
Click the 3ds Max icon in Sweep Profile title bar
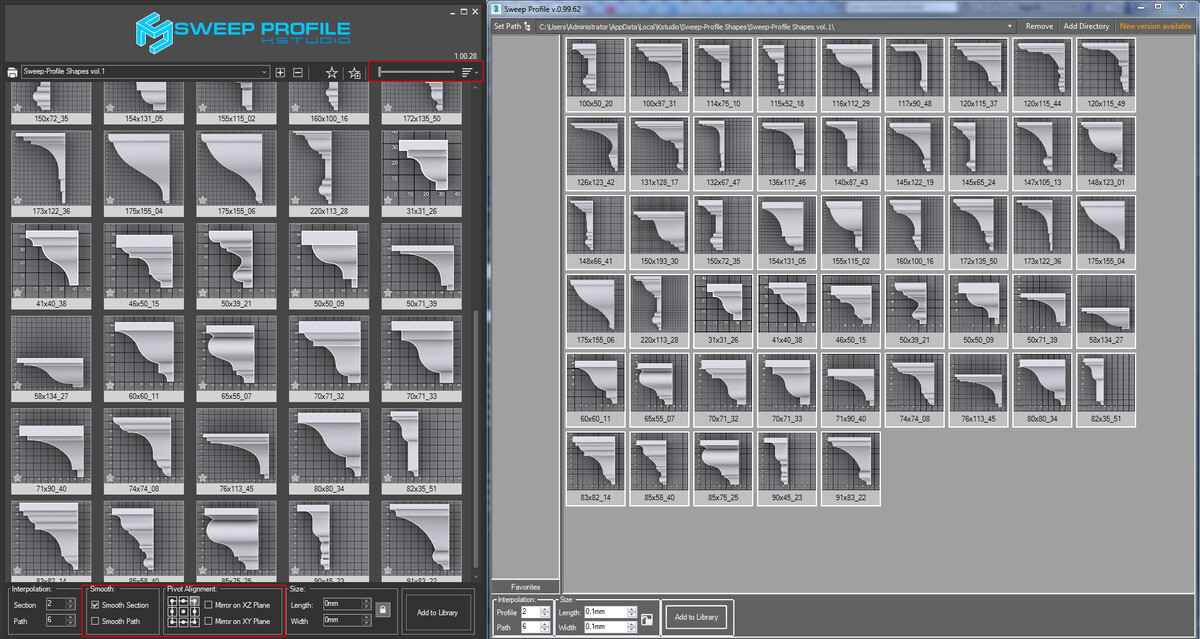[x=498, y=9]
